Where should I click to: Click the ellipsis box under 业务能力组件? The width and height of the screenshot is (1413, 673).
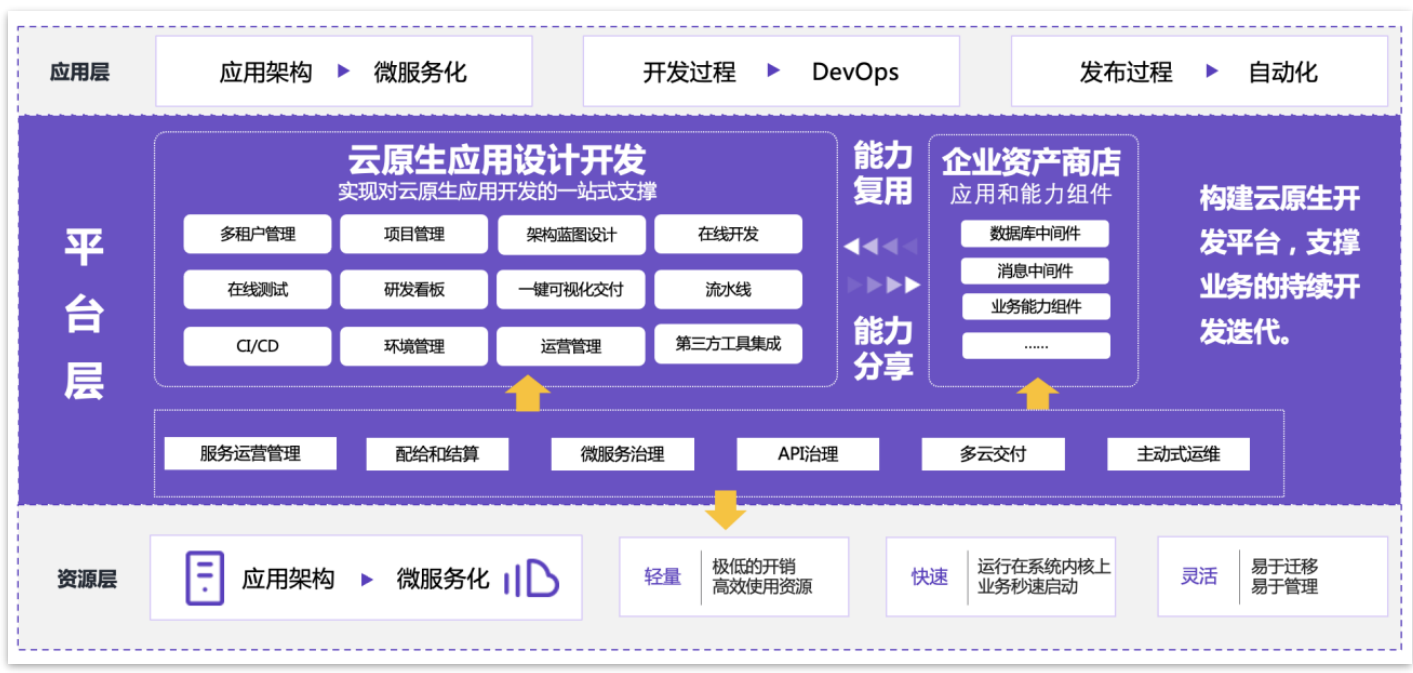point(1035,346)
